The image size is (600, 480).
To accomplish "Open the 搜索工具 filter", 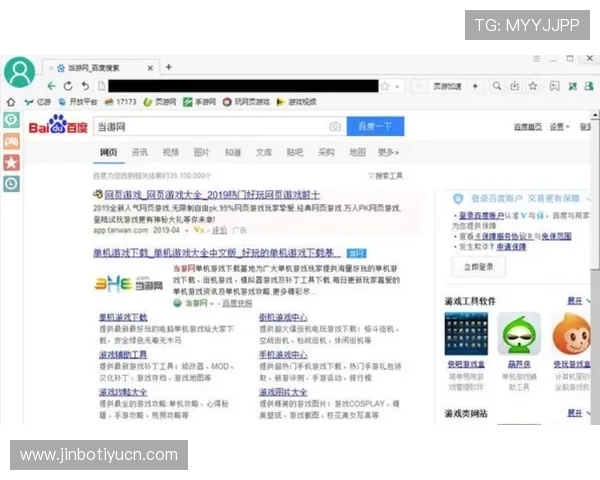I will [385, 176].
